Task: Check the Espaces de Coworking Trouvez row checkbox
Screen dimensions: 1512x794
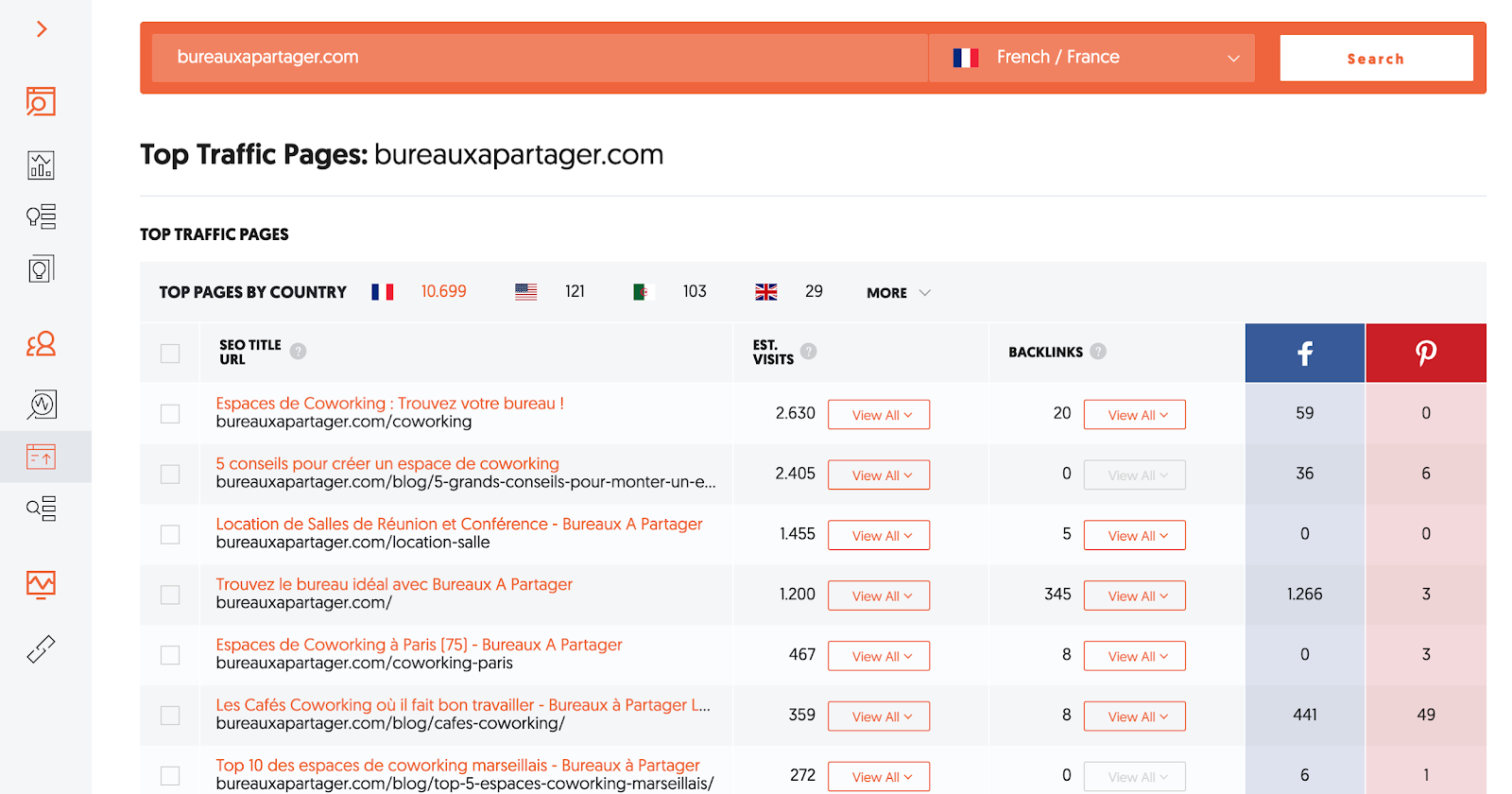Action: coord(170,414)
